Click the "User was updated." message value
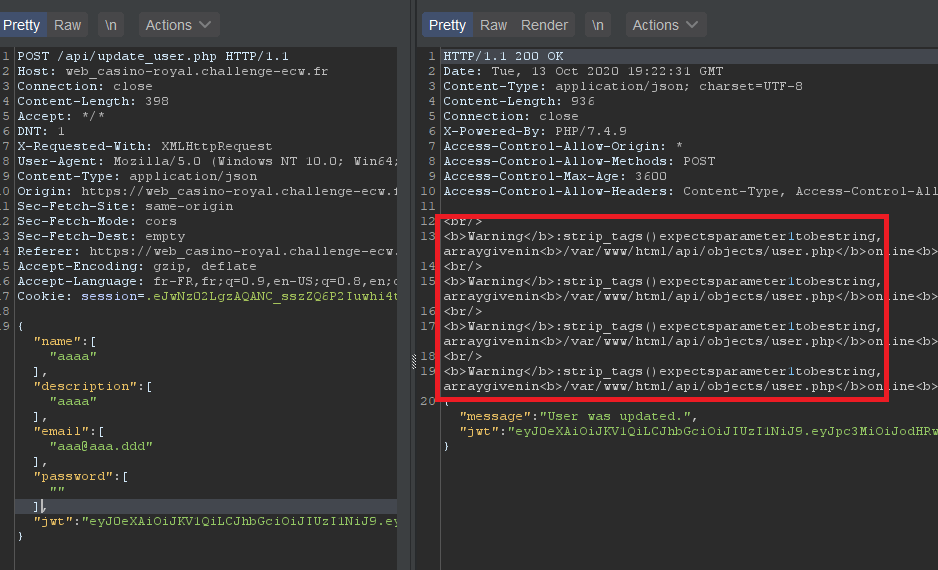Viewport: 938px width, 570px height. (615, 416)
